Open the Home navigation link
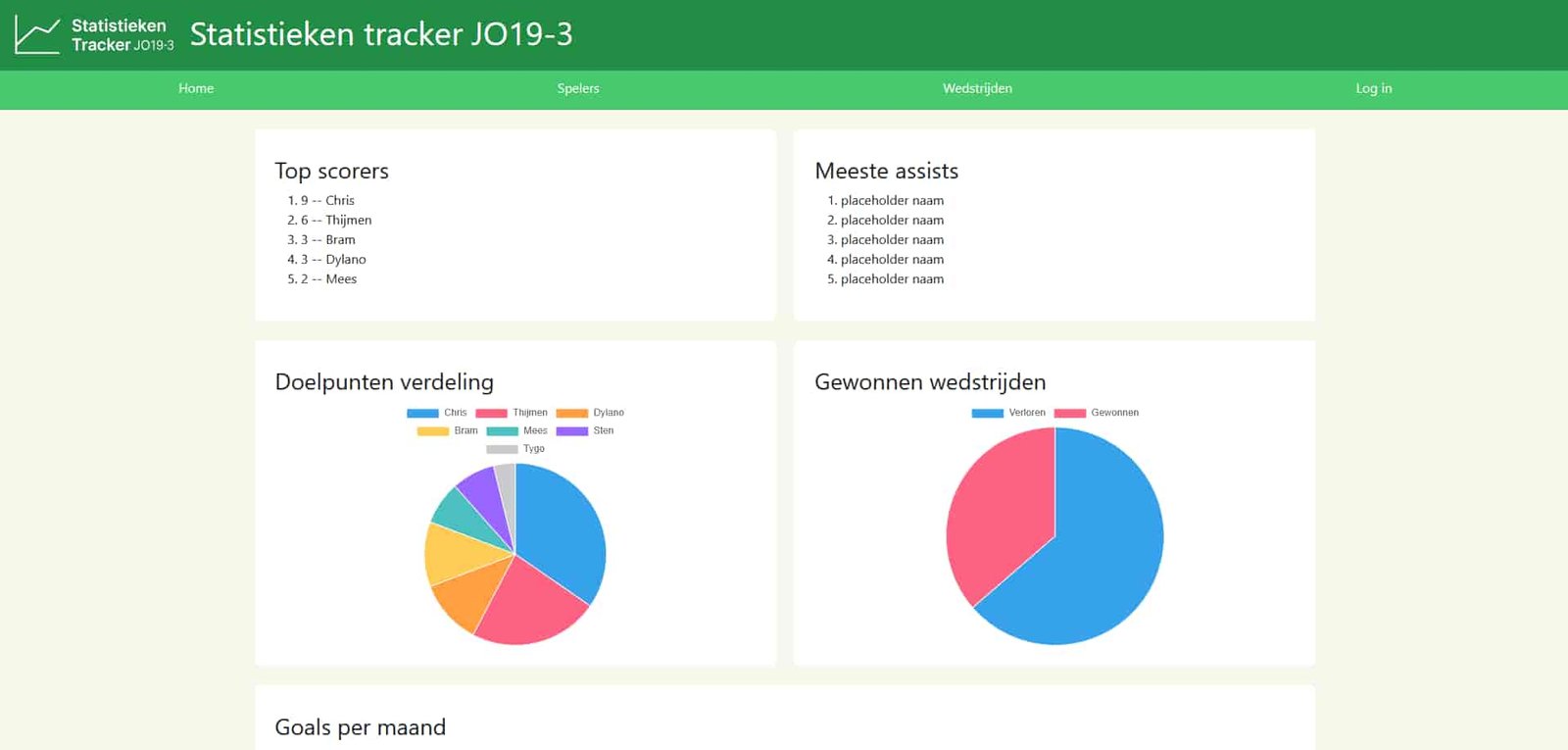The height and width of the screenshot is (750, 1568). [x=196, y=88]
